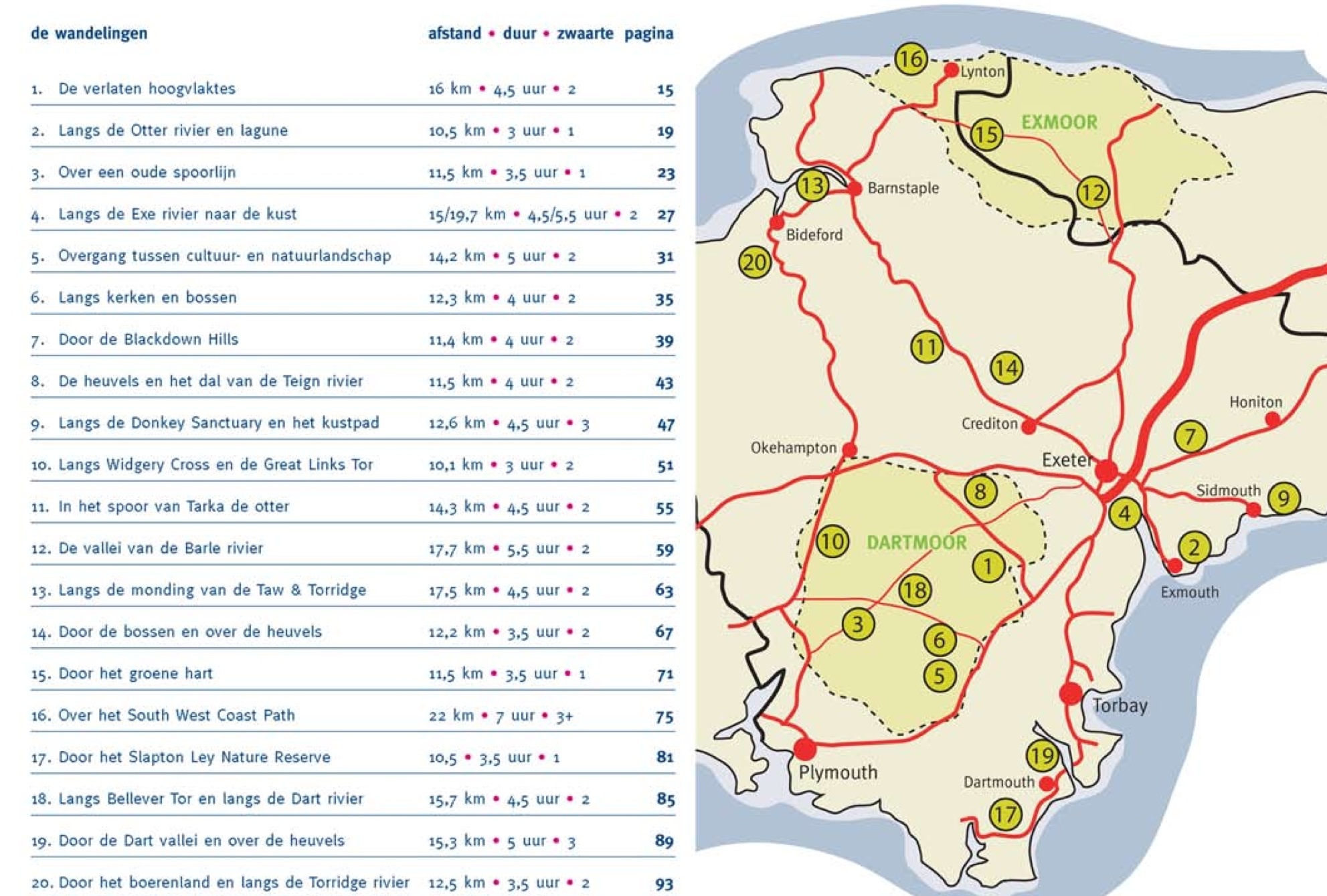Open walk 12 De vallei van de Barle rivier
Image resolution: width=1327 pixels, height=896 pixels.
161,548
